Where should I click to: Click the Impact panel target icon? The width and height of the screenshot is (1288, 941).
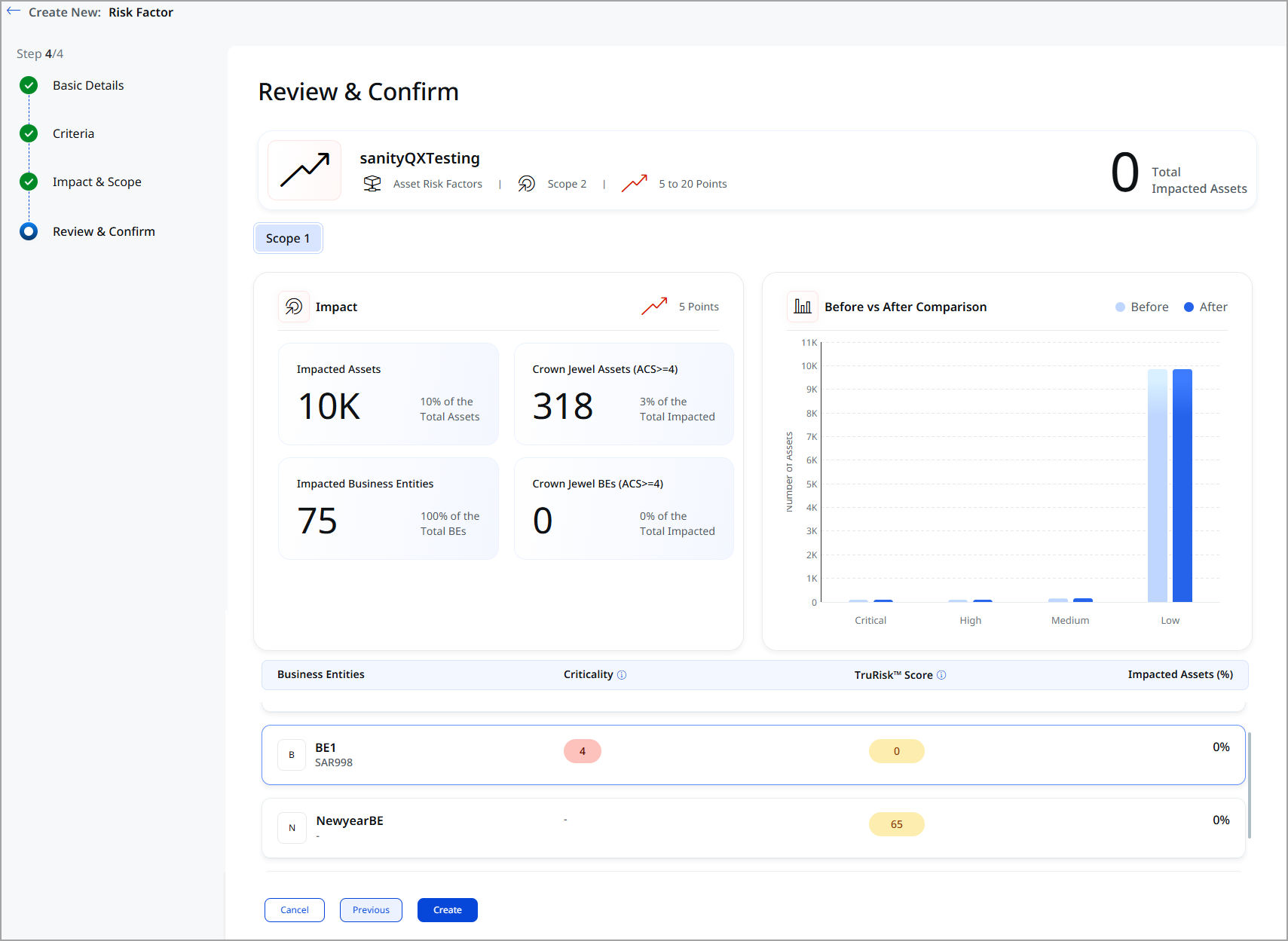point(294,307)
